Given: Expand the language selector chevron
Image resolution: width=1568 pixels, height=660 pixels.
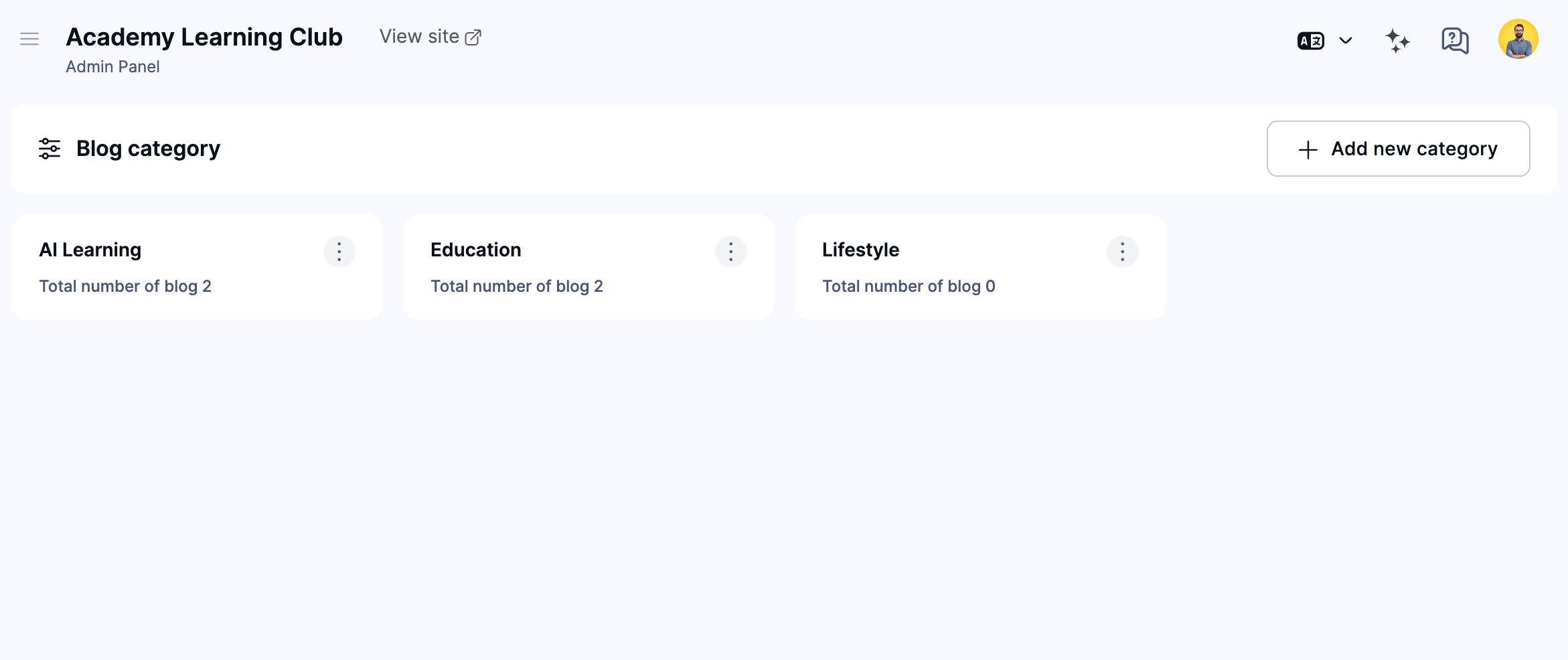Looking at the screenshot, I should (1345, 40).
